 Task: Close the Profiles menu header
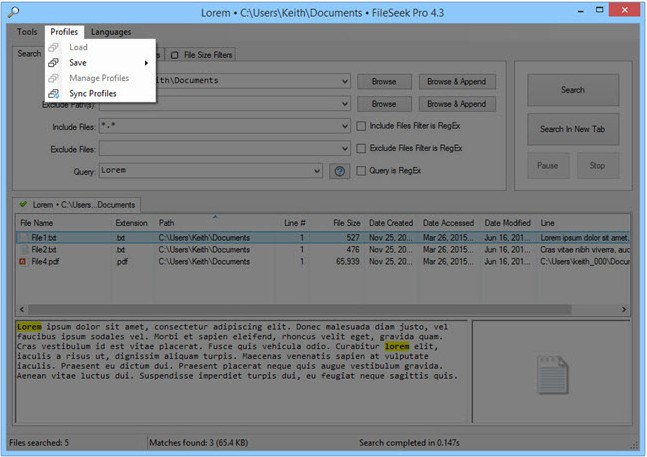(64, 32)
